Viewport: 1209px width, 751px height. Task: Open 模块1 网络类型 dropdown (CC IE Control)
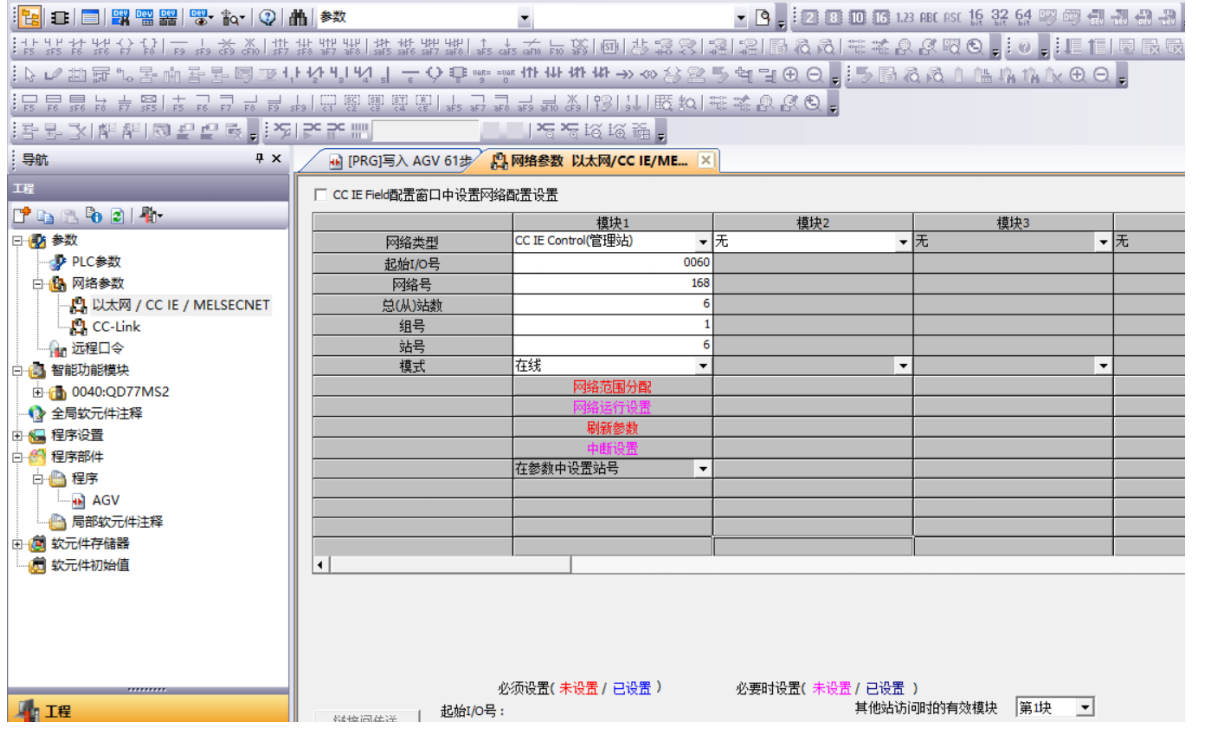tap(703, 242)
